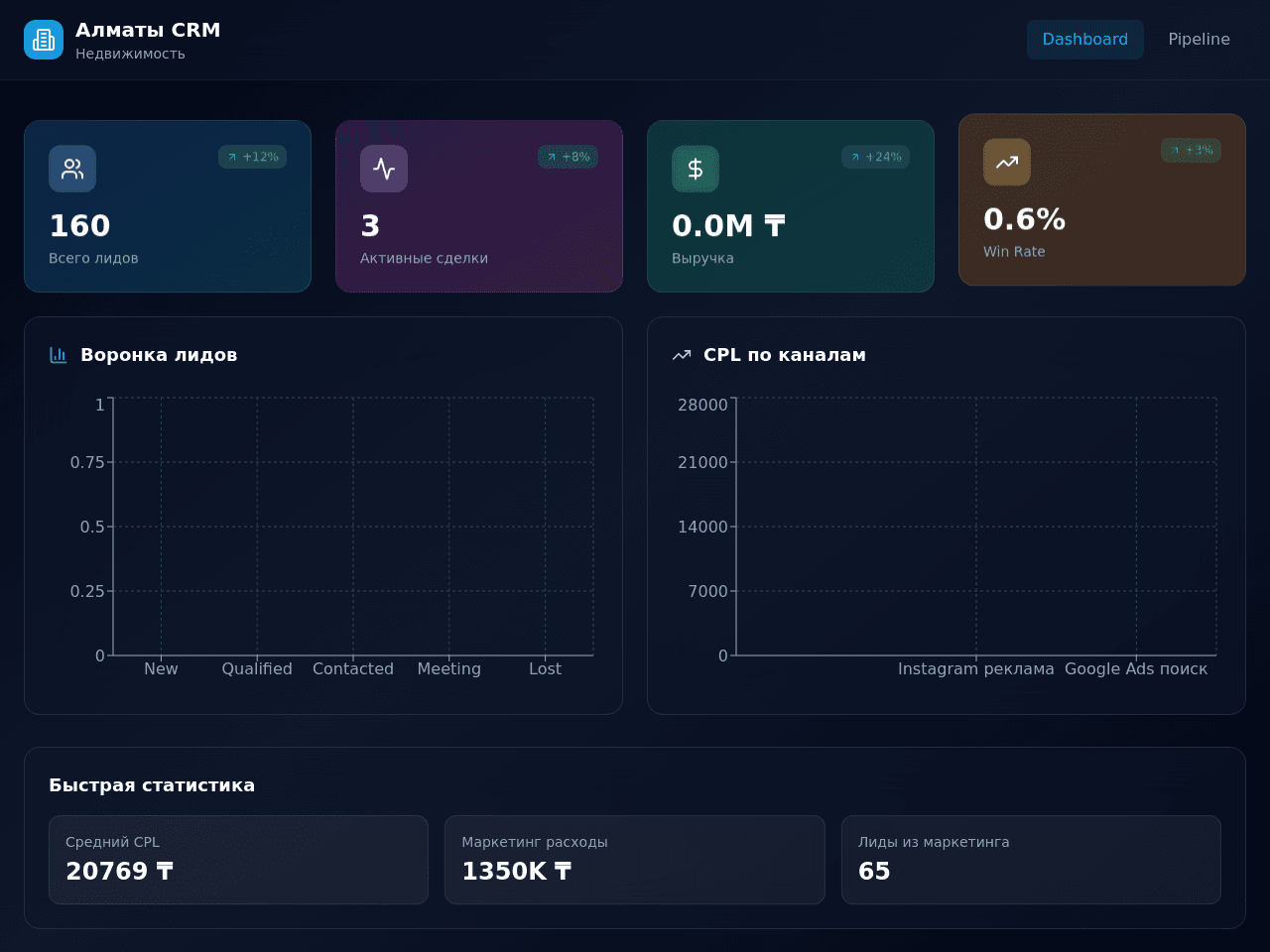
Task: Click the 14000 value on CPL axis
Action: [x=702, y=527]
